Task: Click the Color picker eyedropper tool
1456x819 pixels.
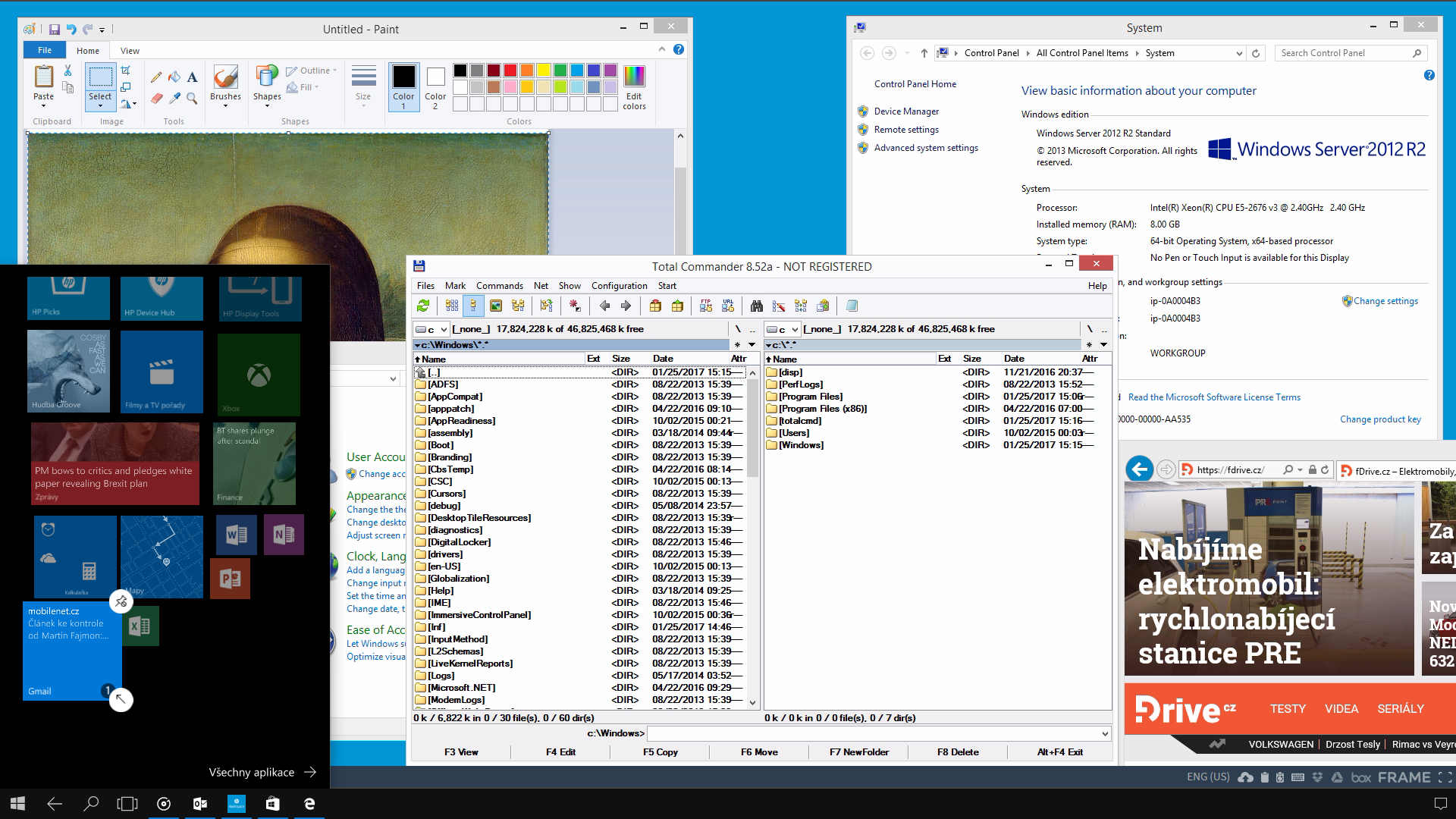Action: (174, 98)
